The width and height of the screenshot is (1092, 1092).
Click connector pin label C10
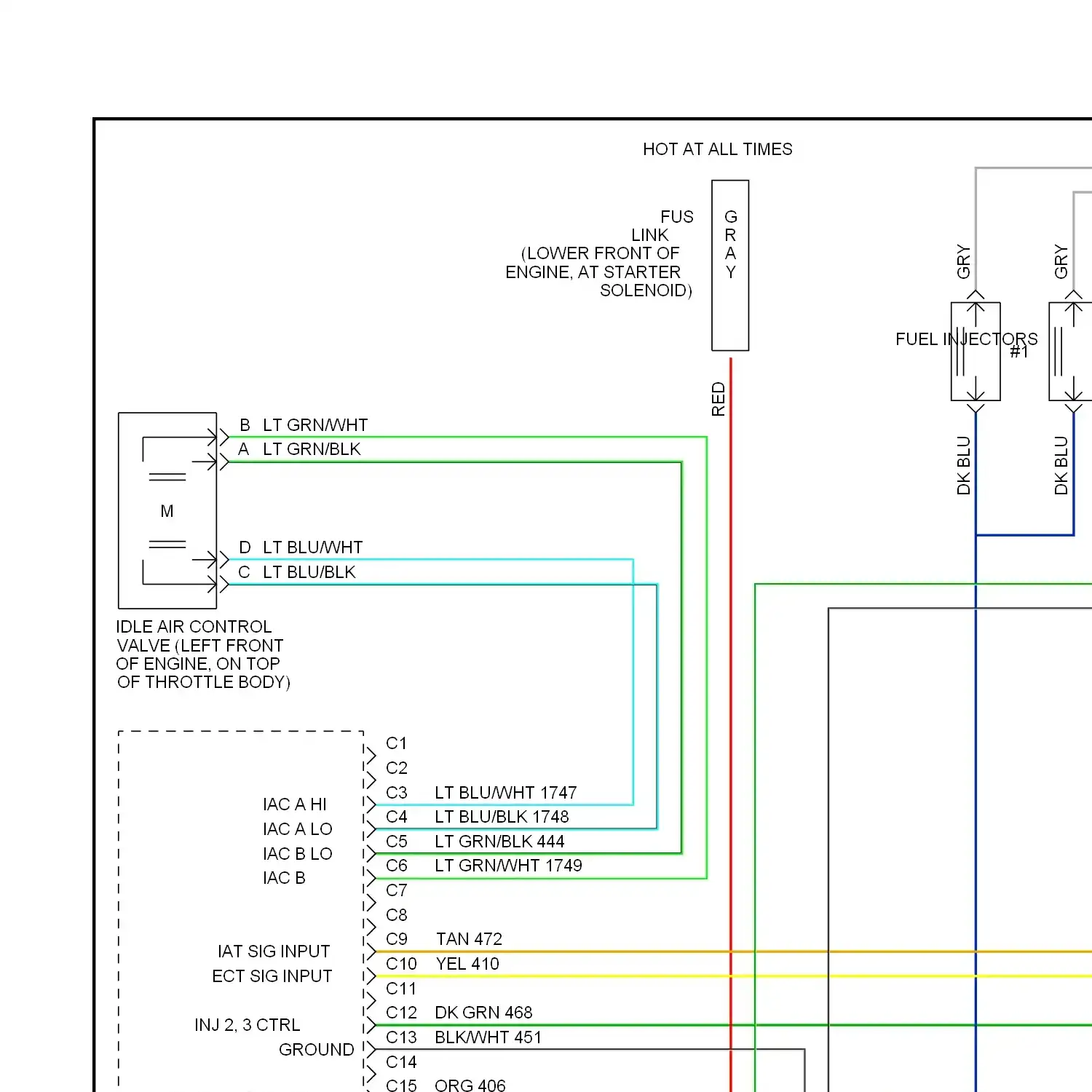click(401, 964)
